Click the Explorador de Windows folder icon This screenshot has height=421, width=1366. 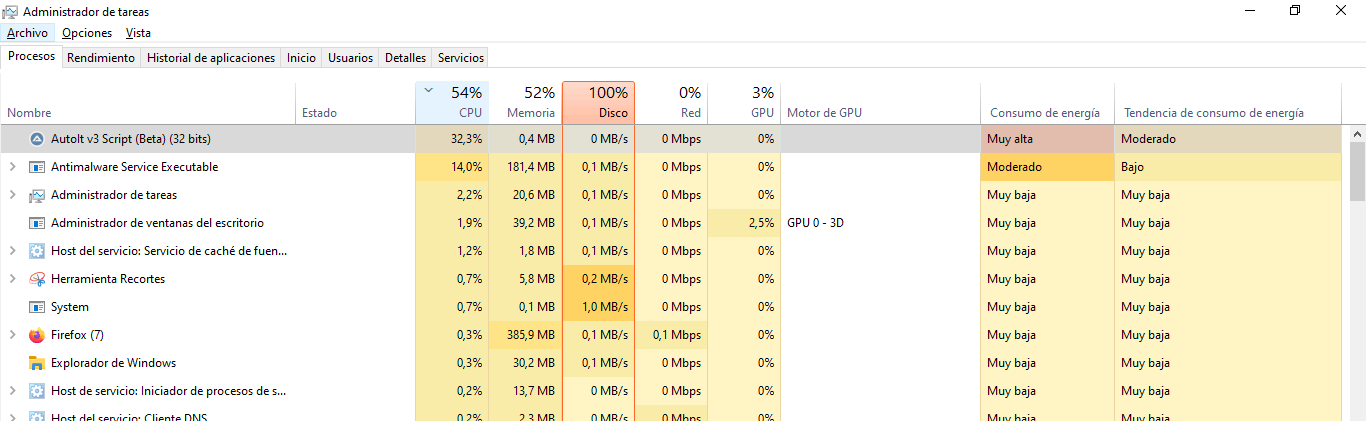37,363
